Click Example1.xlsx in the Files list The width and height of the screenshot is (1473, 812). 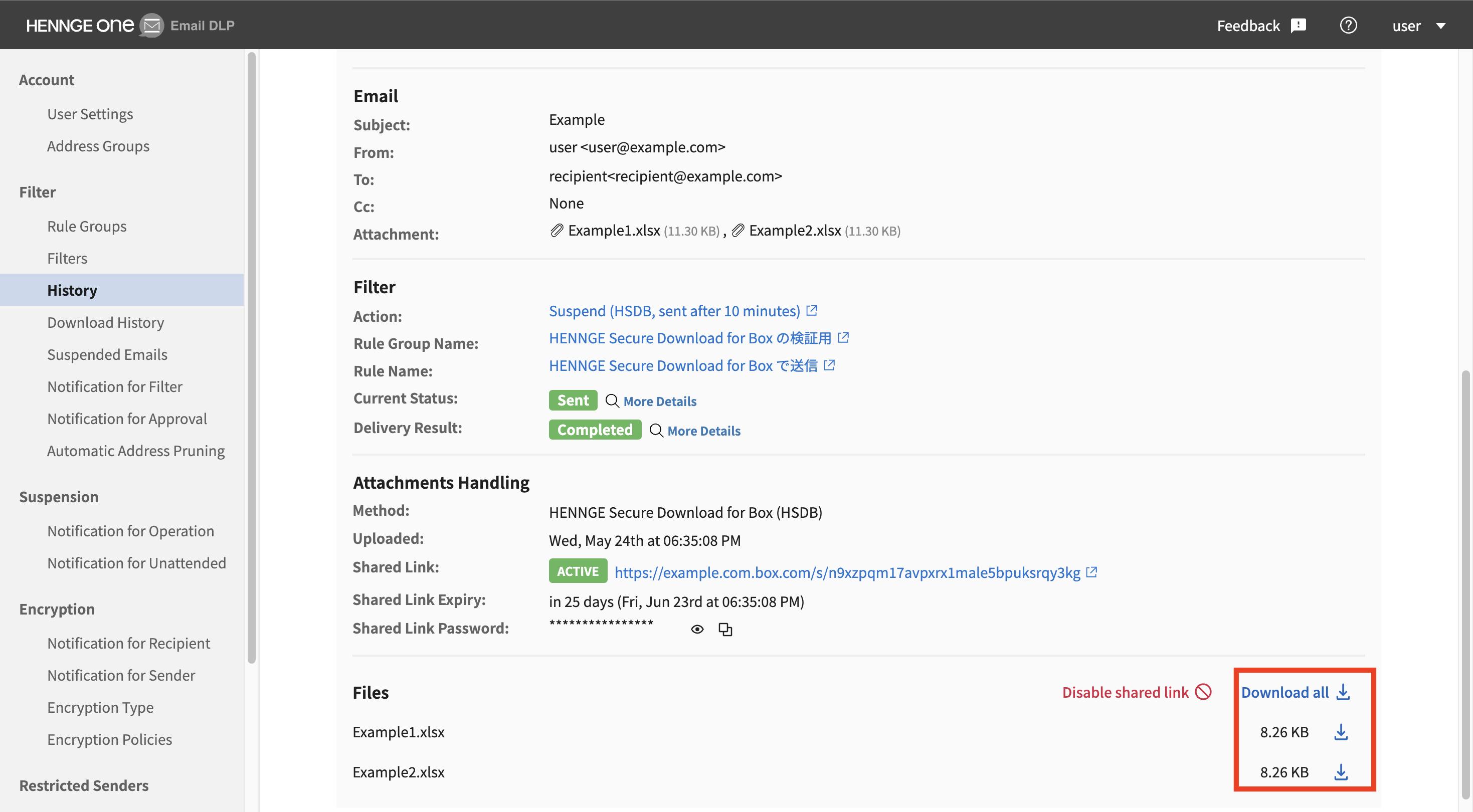[x=398, y=731]
